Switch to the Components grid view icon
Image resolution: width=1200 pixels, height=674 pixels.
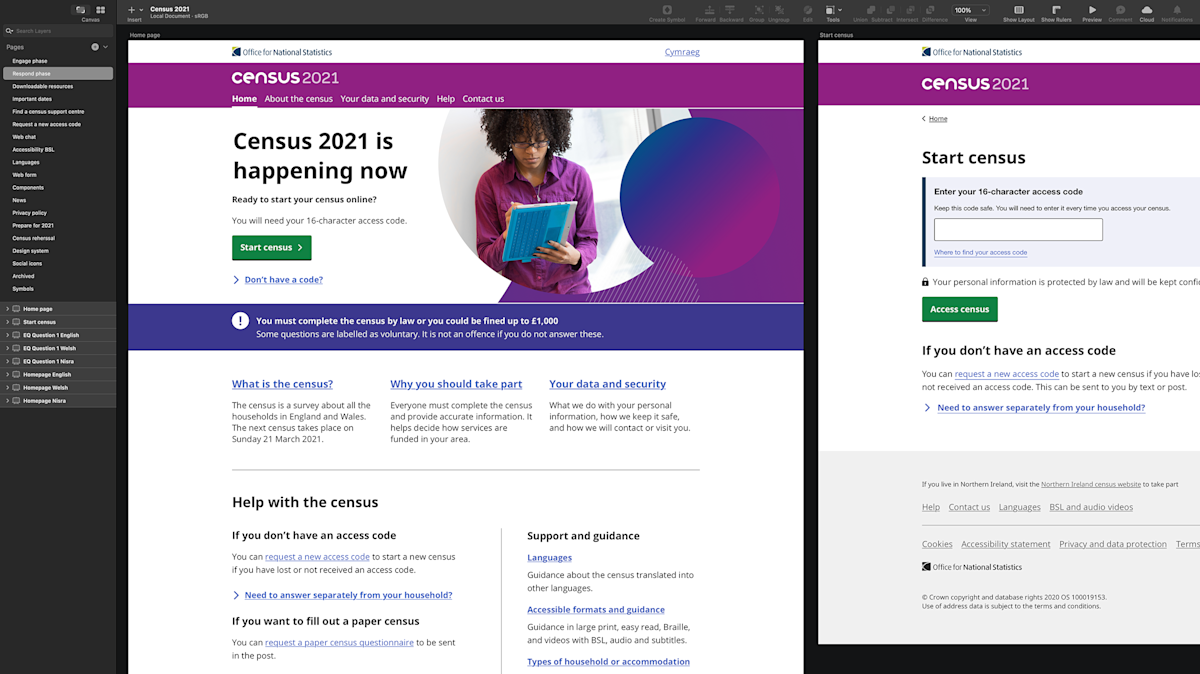click(100, 10)
